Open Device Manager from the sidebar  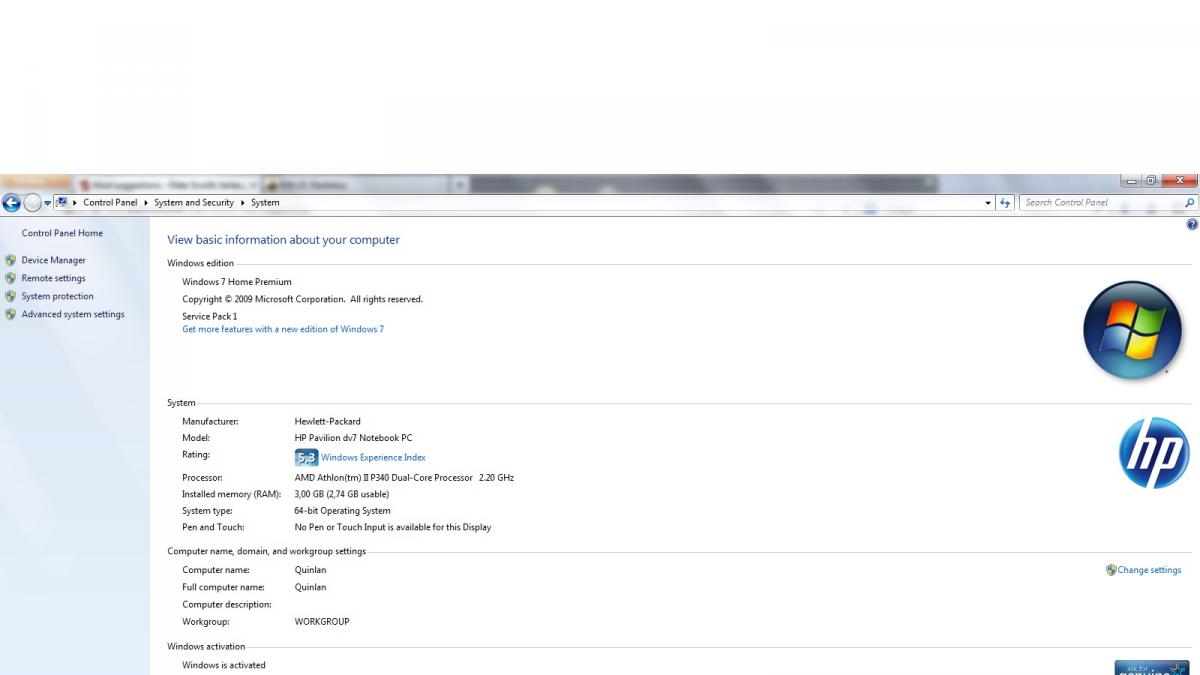click(x=54, y=260)
